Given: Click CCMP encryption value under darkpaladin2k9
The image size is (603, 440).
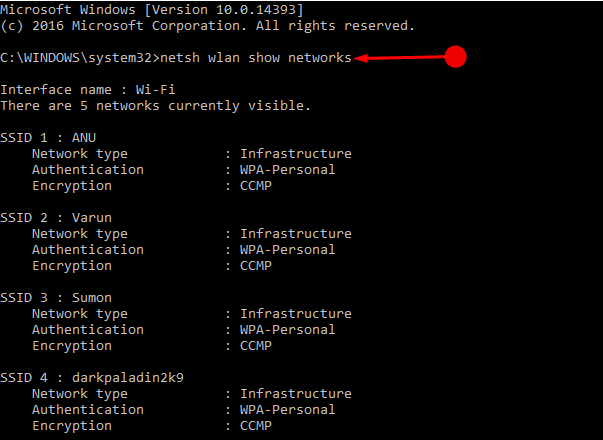Looking at the screenshot, I should point(255,425).
